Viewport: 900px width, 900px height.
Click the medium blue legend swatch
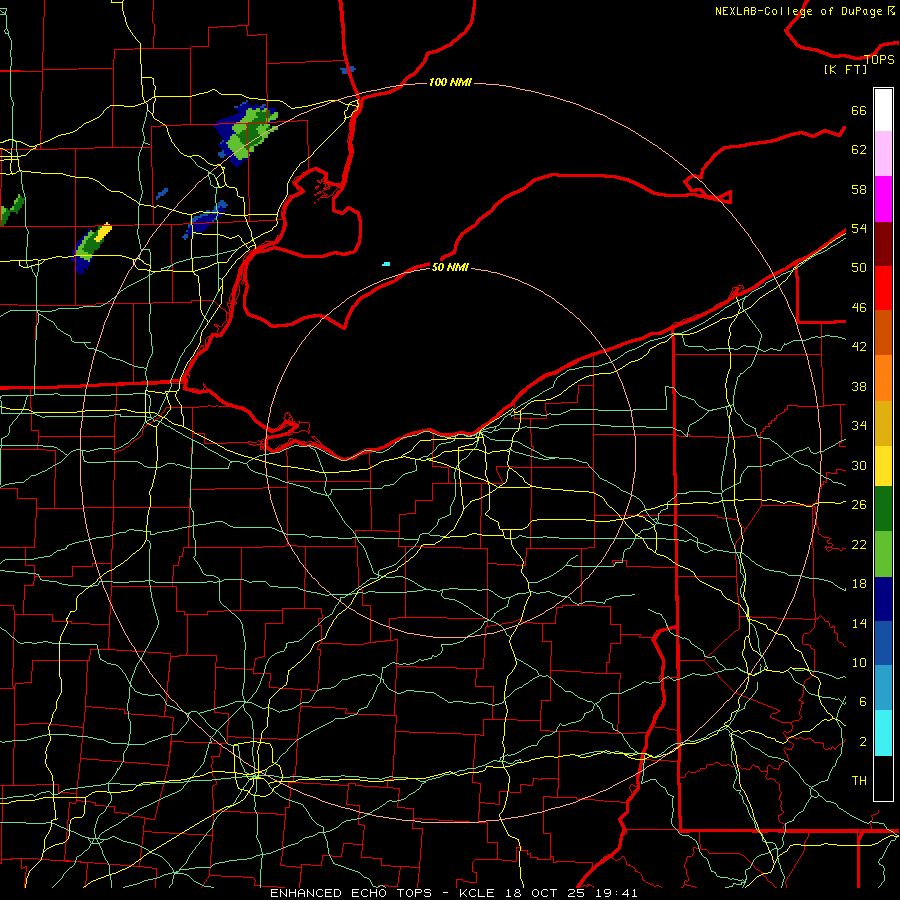(x=883, y=643)
